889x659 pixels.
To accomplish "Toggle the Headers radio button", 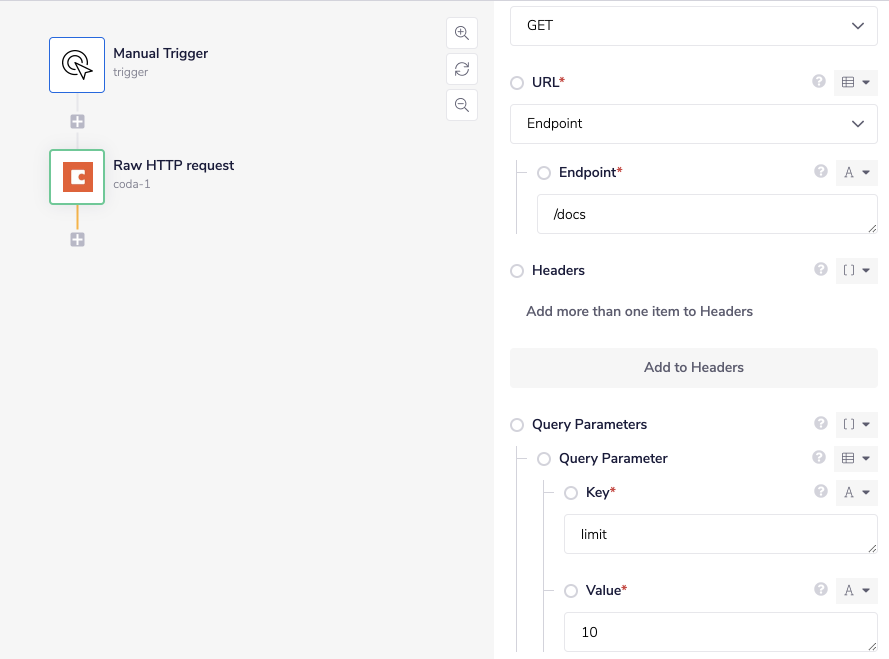I will point(517,271).
